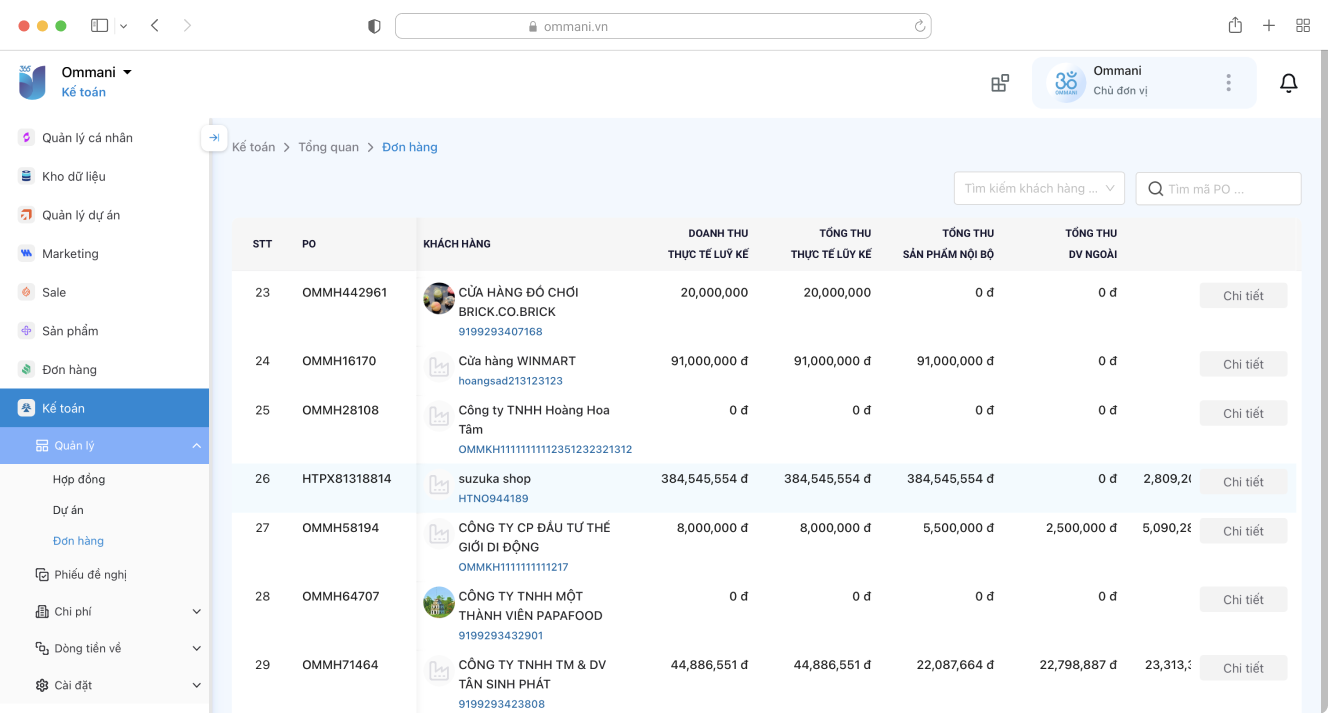This screenshot has width=1328, height=713.
Task: Click the Sản phẩm sidebar icon
Action: [x=26, y=331]
